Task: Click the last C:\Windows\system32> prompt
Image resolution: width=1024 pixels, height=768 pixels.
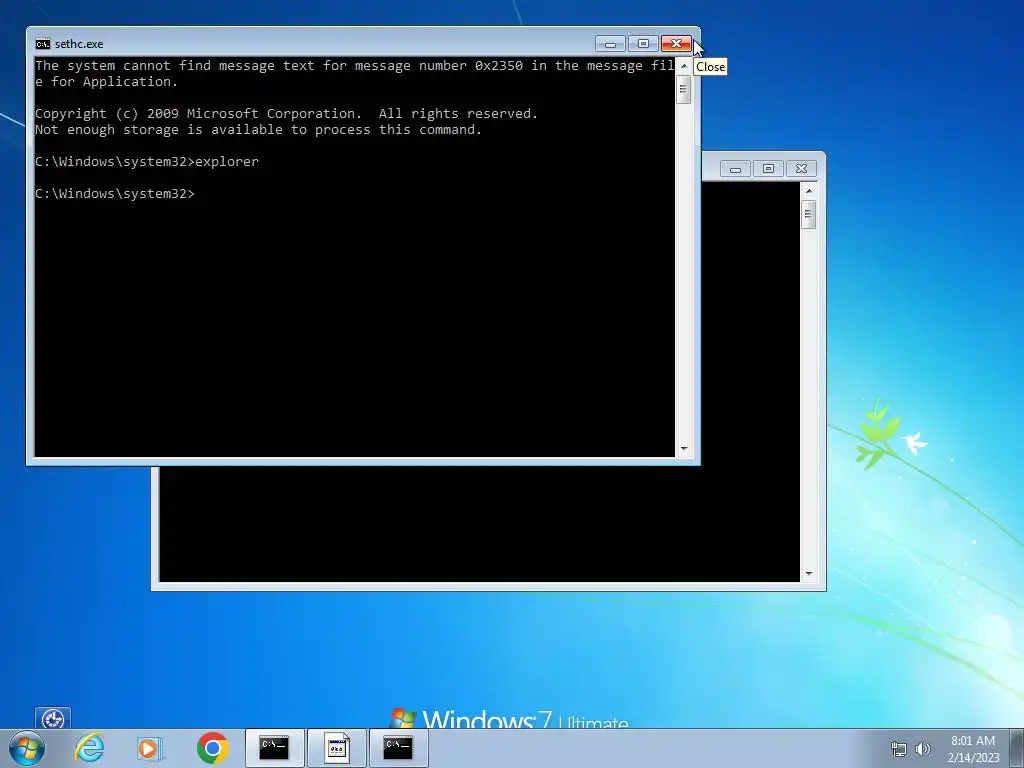Action: [x=114, y=193]
